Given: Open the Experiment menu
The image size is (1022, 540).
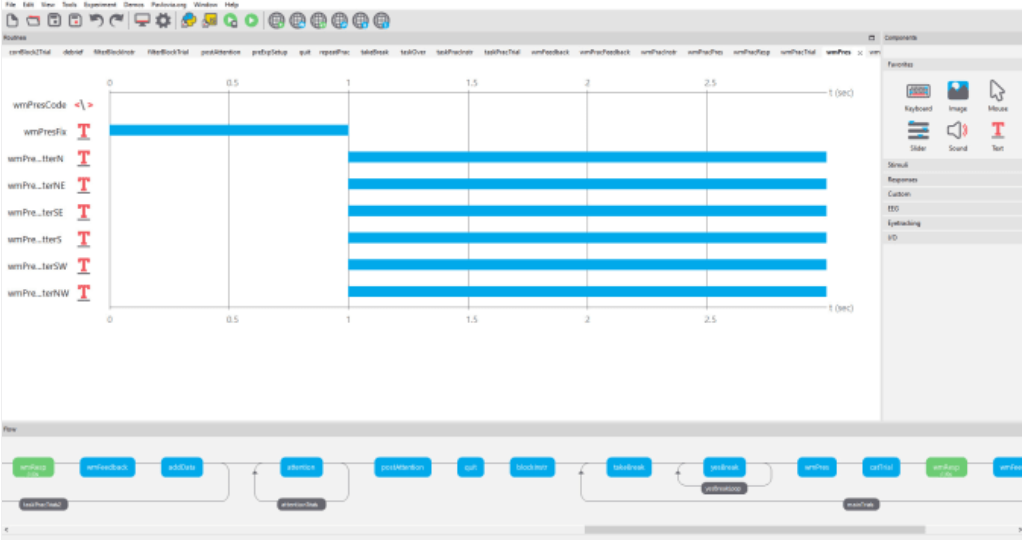Looking at the screenshot, I should click(100, 5).
